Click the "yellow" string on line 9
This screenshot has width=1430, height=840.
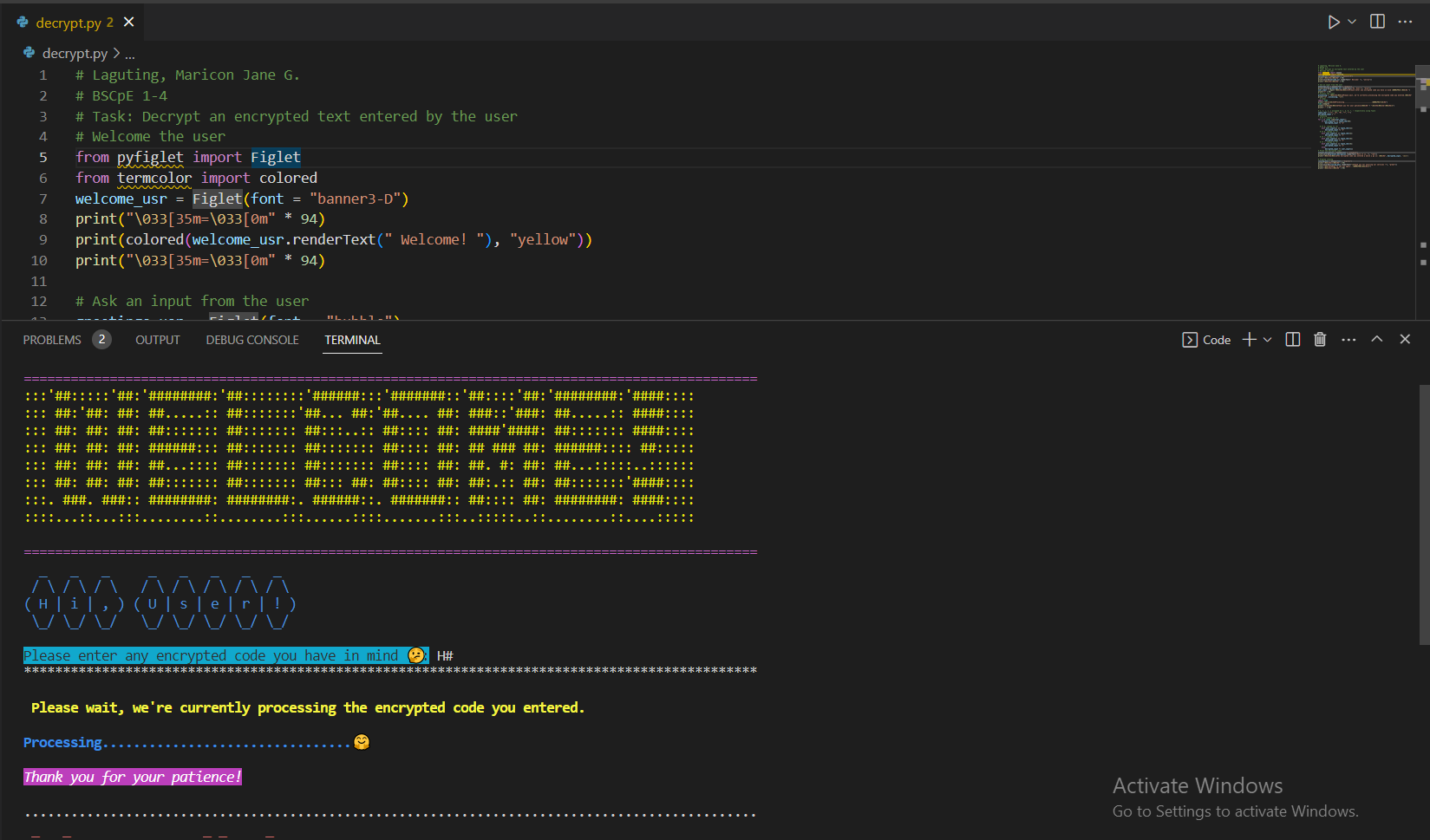tap(543, 239)
